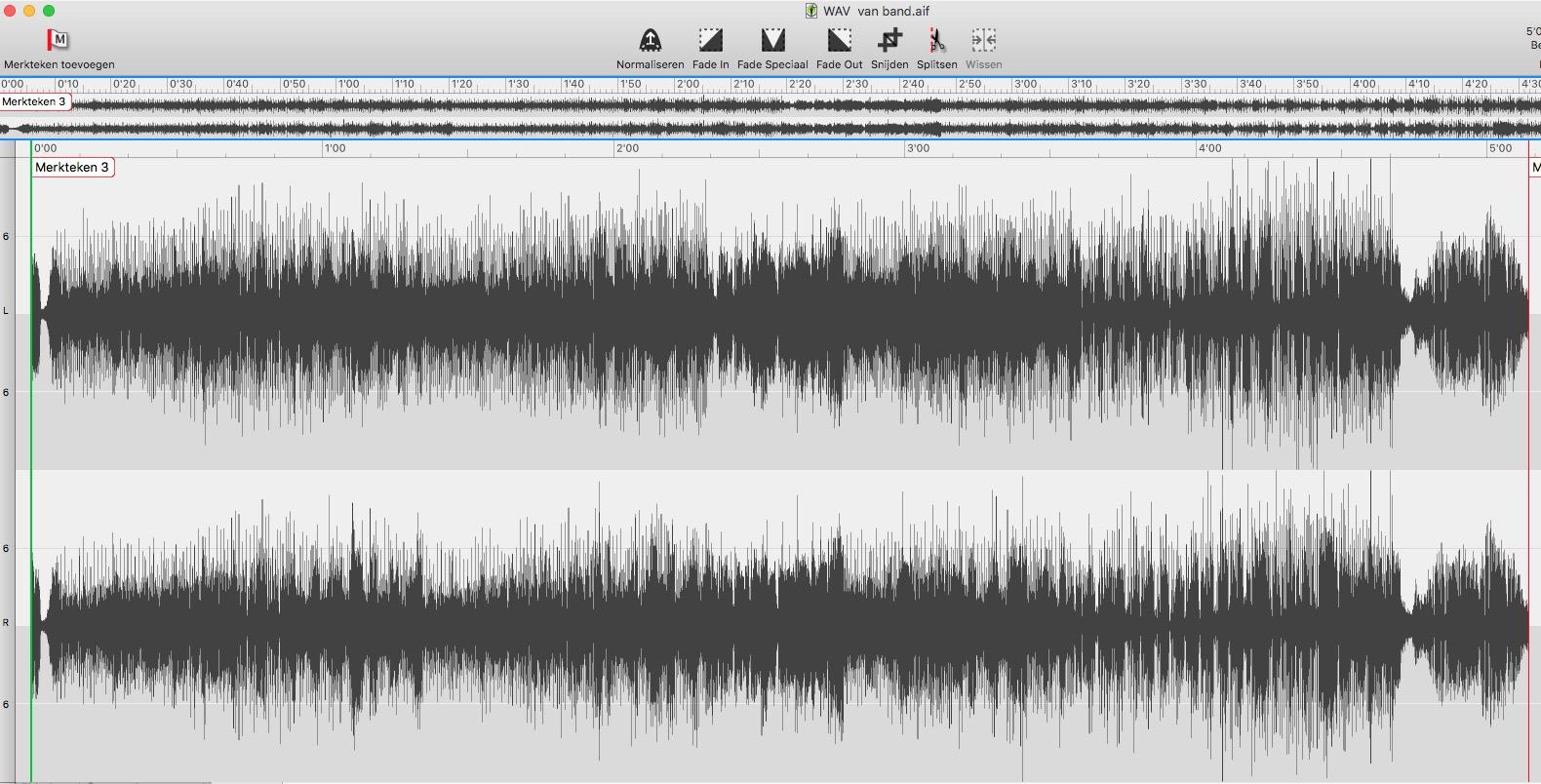Apply the Fade Out tool
The image size is (1541, 784).
point(839,40)
